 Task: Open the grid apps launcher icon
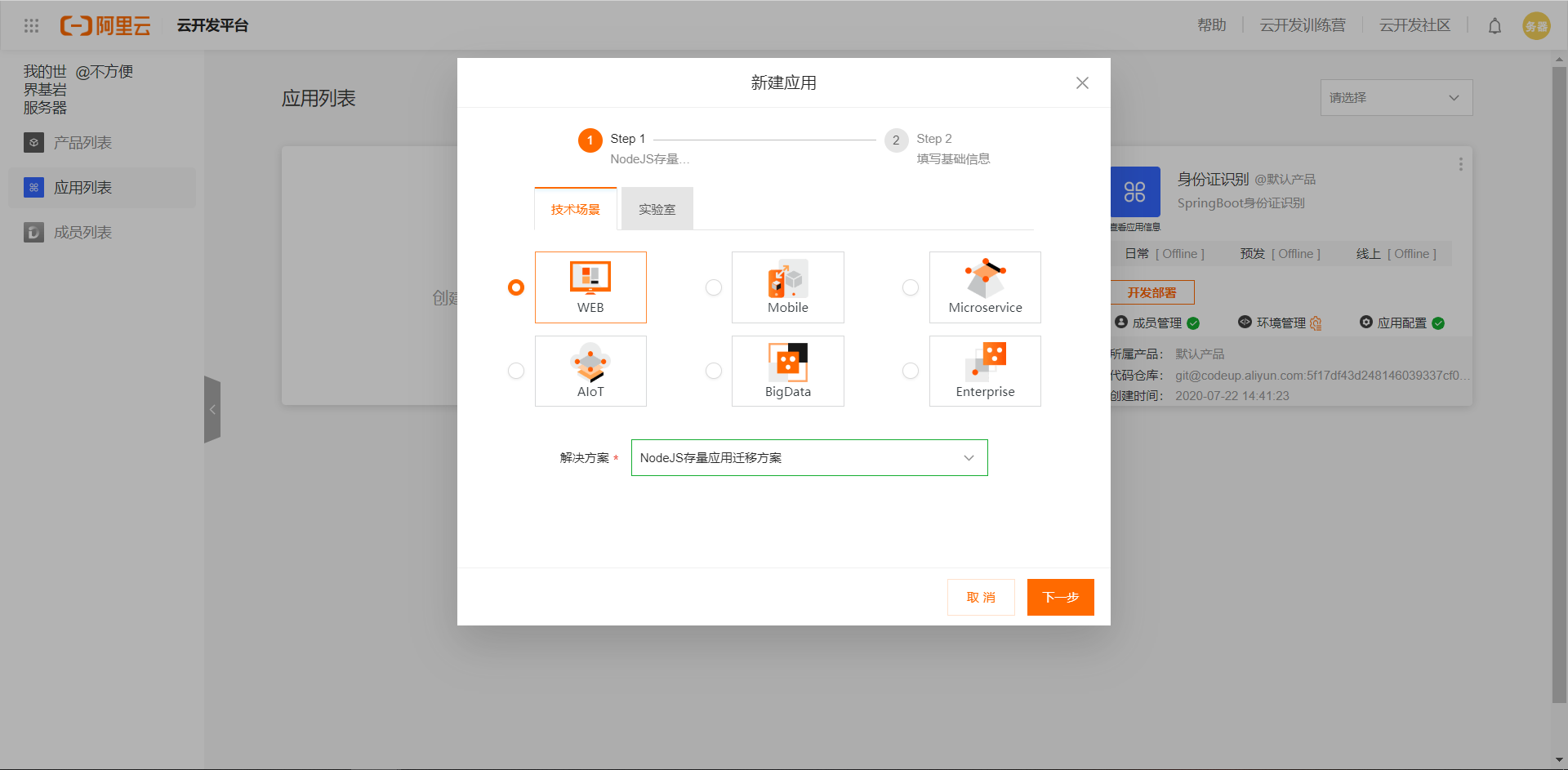pos(31,26)
